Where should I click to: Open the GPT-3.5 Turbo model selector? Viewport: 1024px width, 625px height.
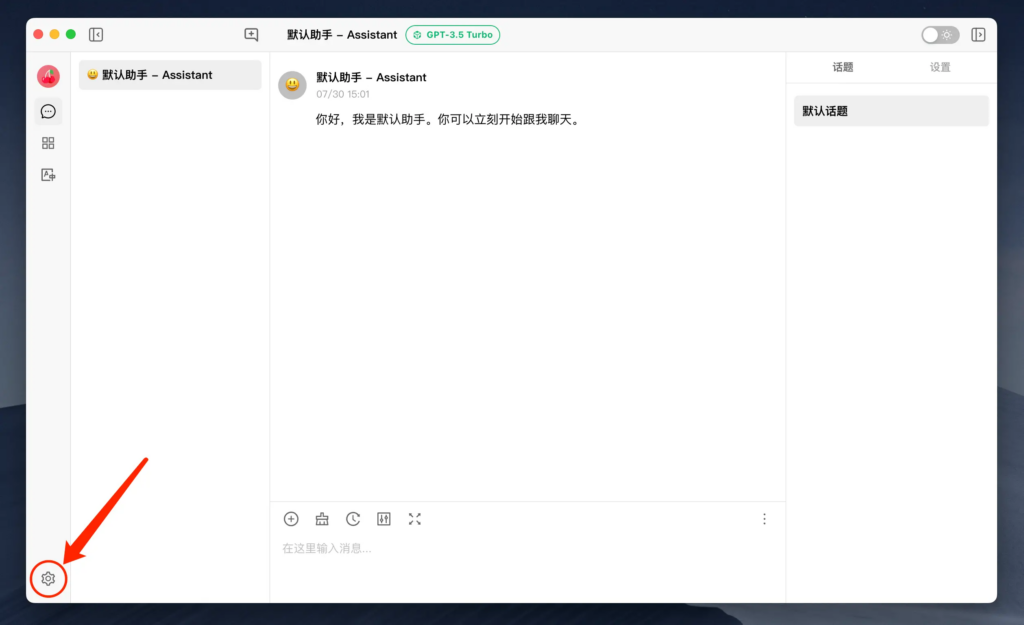(453, 35)
